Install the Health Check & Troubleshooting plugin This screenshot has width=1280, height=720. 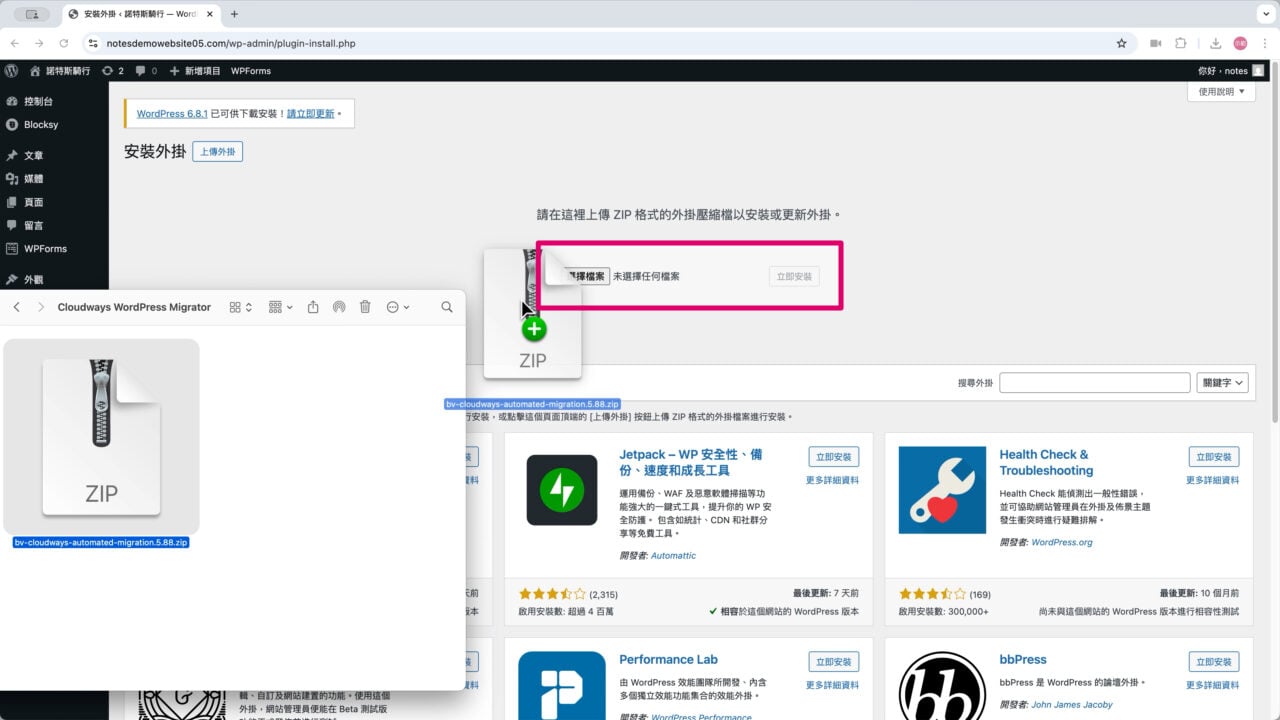point(1213,457)
